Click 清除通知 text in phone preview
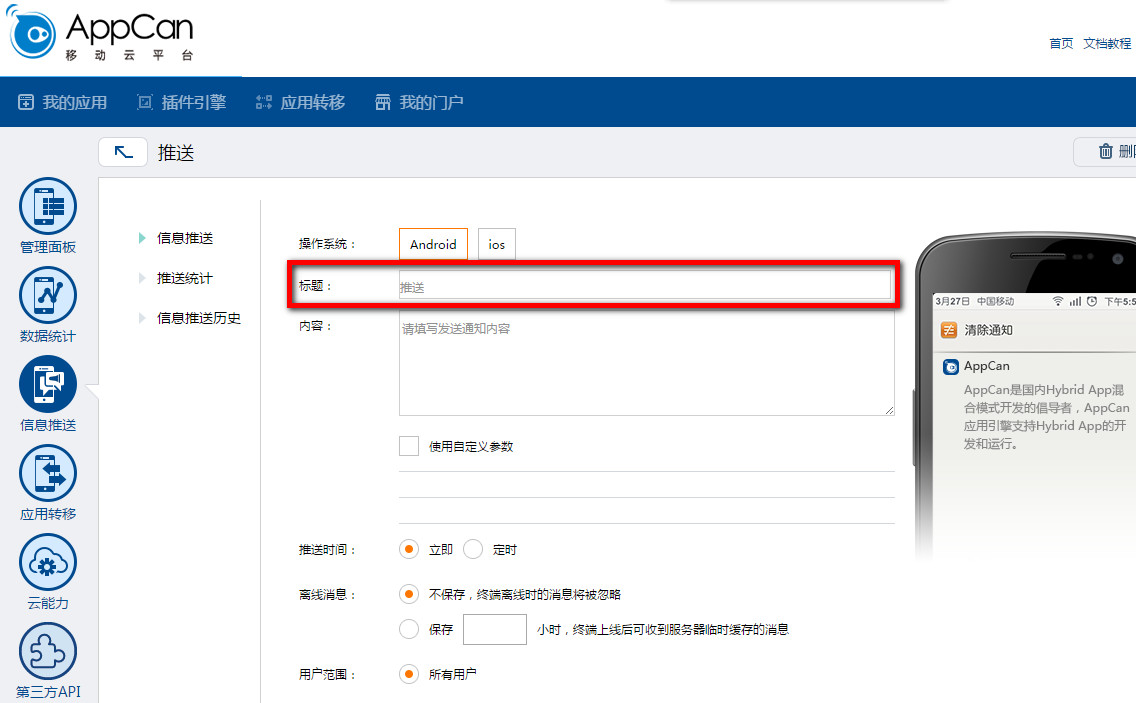 [x=988, y=330]
